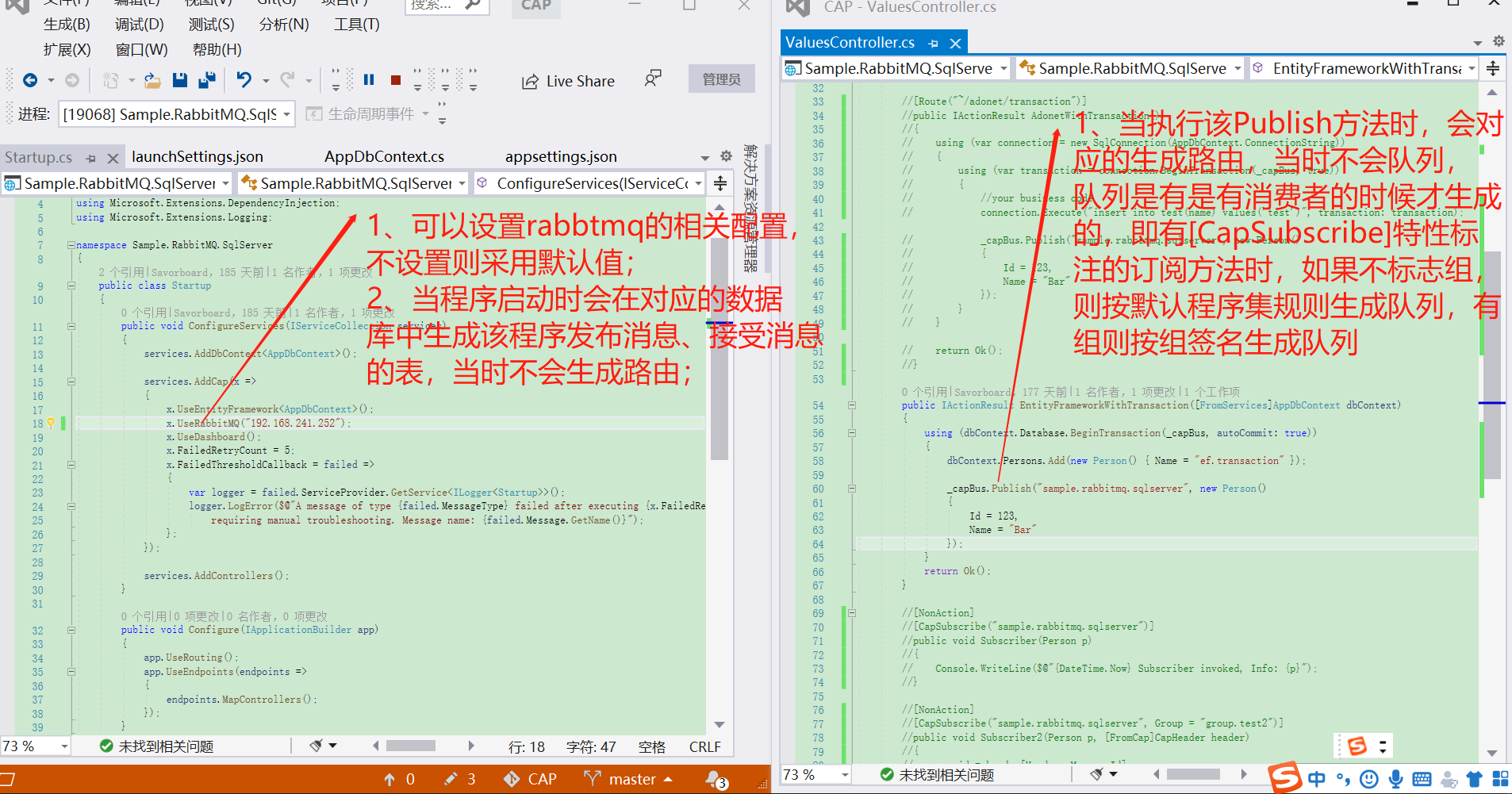Click the Save All icon
This screenshot has width=1512, height=794.
pyautogui.click(x=207, y=80)
